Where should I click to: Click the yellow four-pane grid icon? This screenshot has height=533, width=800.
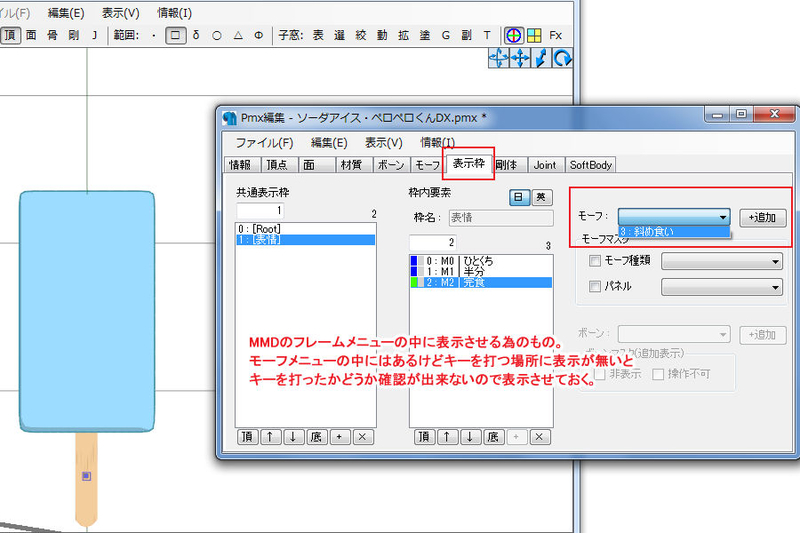[x=534, y=35]
